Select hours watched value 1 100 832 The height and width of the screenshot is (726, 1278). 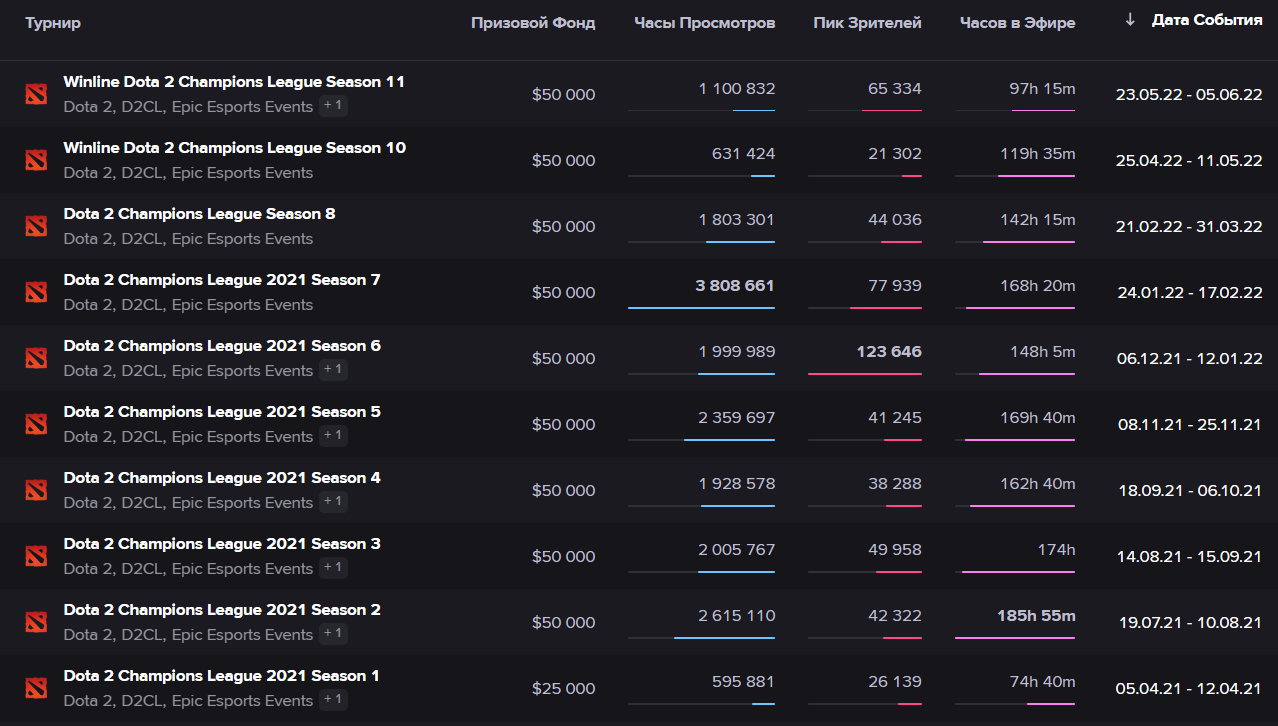coord(737,89)
